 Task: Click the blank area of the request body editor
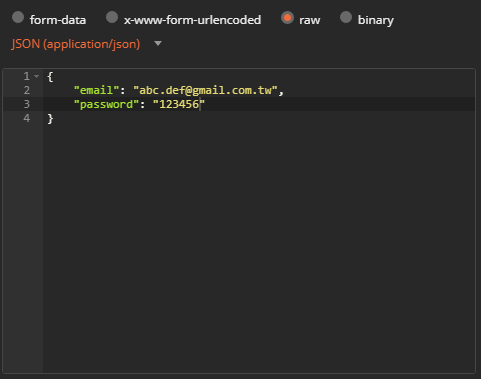pos(259,247)
